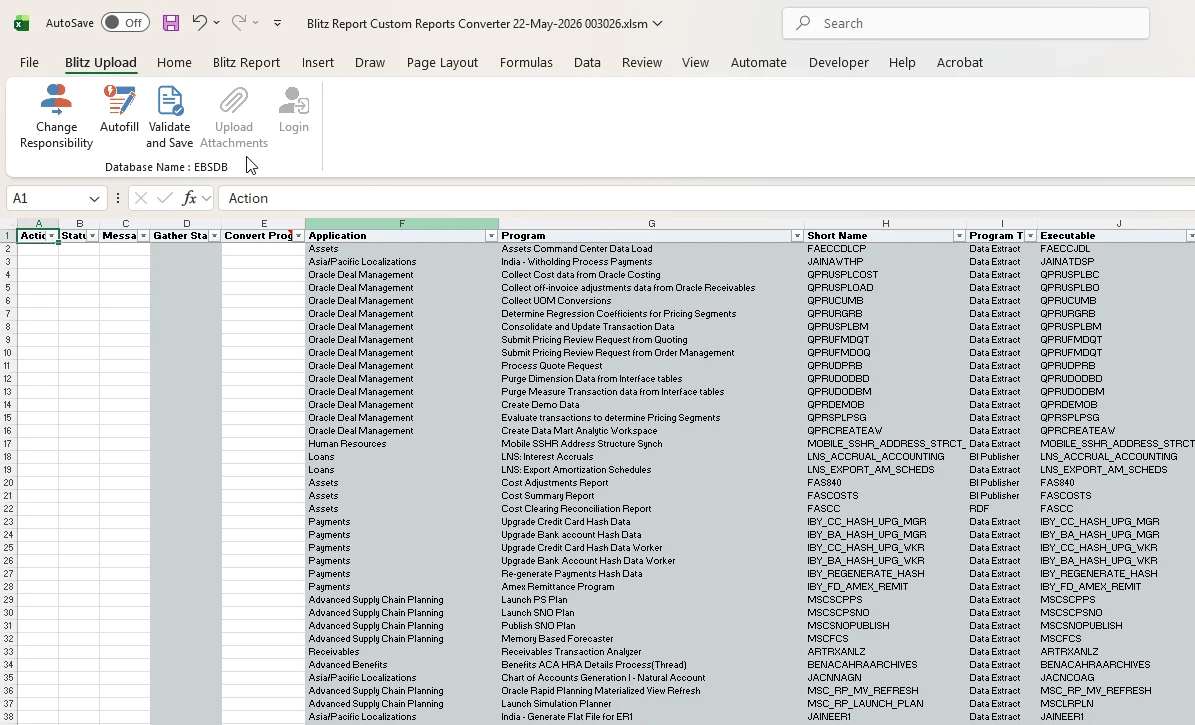
Task: Undo the last action
Action: coord(199,23)
